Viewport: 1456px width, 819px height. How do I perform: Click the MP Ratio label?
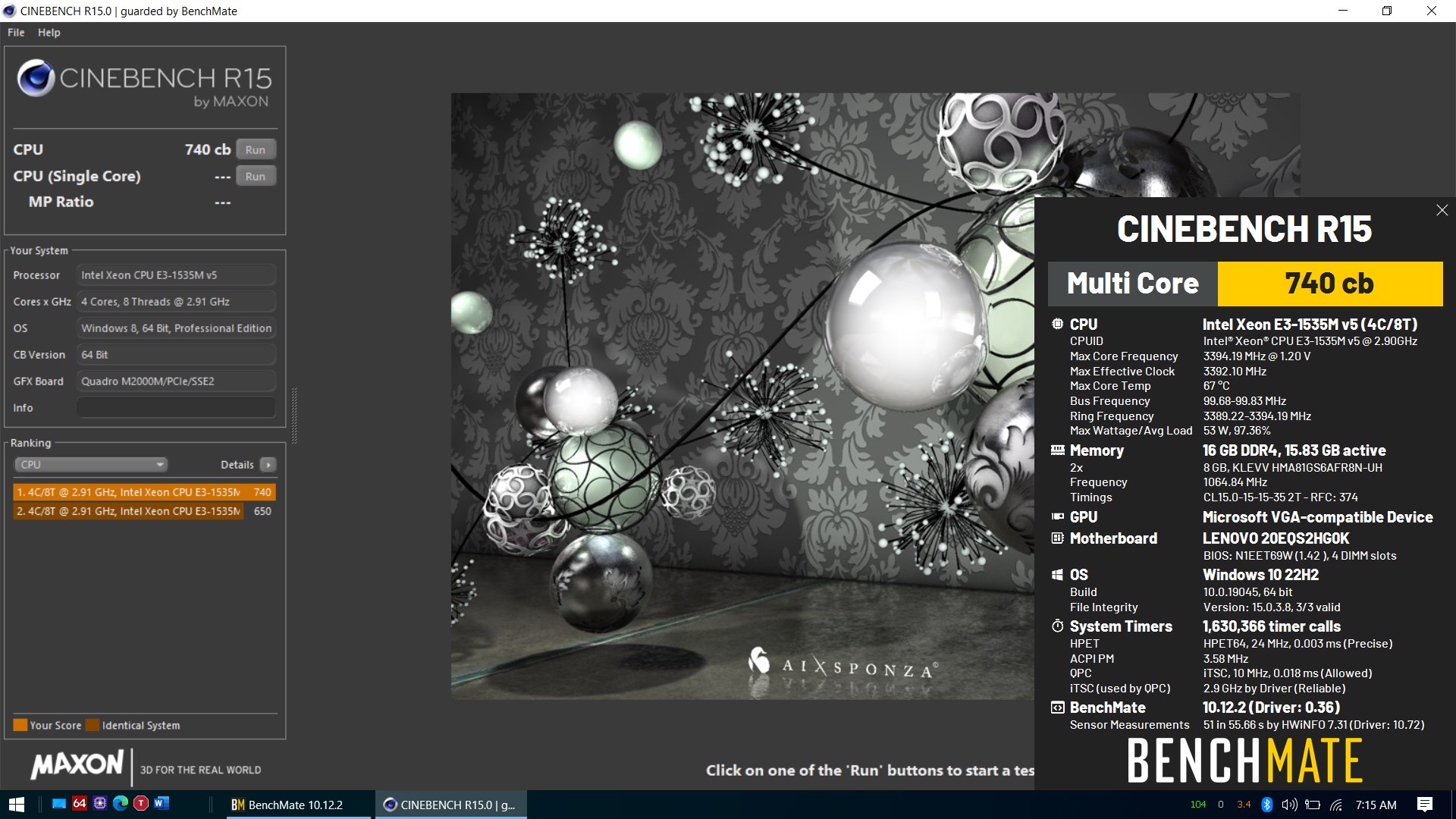pyautogui.click(x=61, y=202)
